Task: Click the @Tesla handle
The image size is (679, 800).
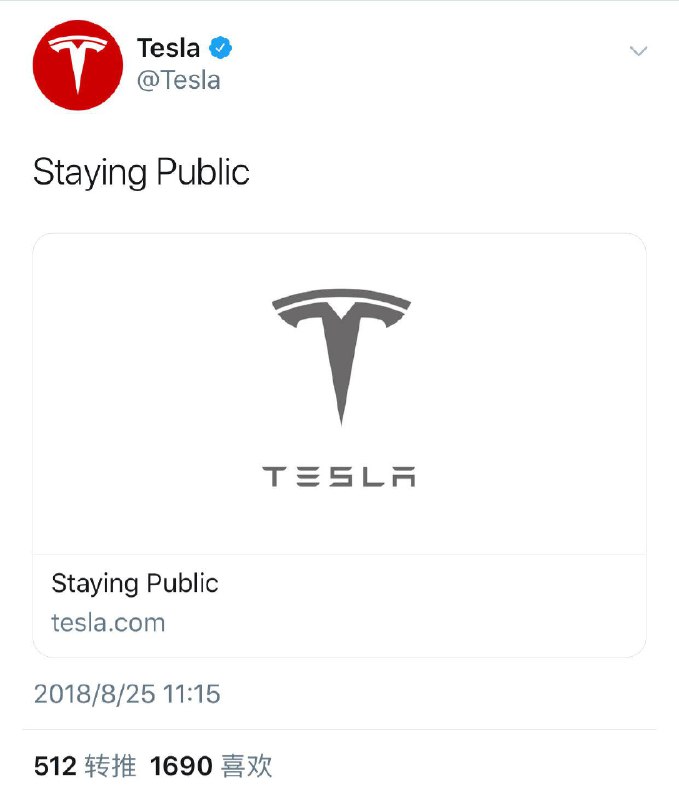Action: [178, 80]
